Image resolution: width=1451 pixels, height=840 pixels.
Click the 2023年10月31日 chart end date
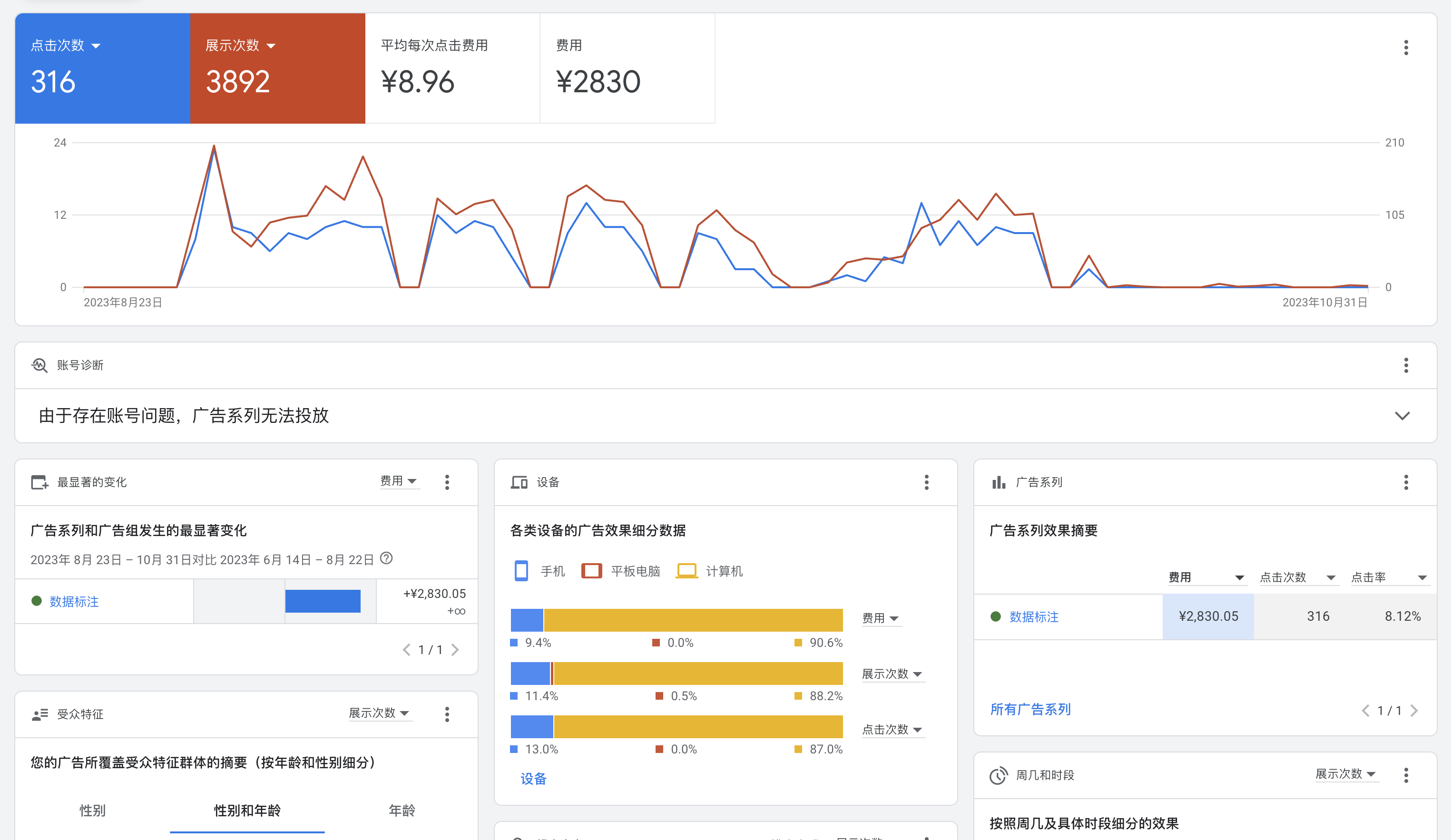tap(1324, 303)
